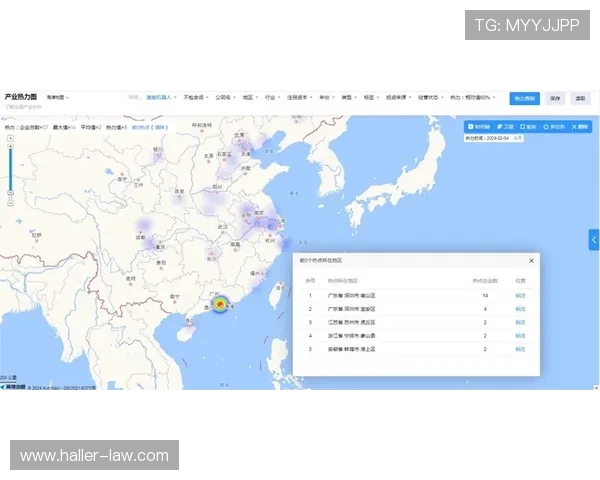This screenshot has height=480, width=600.
Task: Open the 公司名 company name filter
Action: pos(224,98)
